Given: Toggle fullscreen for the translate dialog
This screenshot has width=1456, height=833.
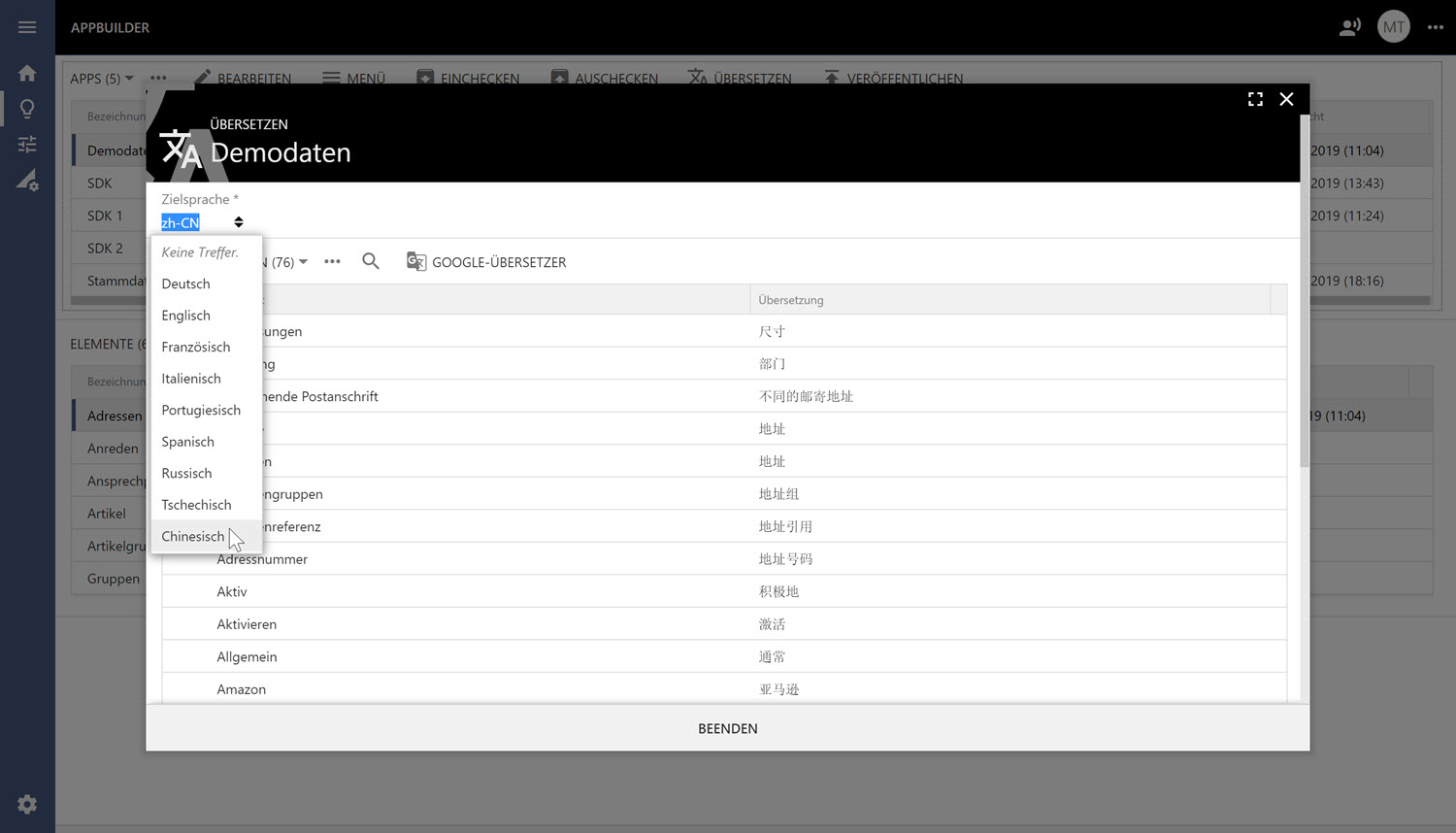Looking at the screenshot, I should click(x=1255, y=99).
